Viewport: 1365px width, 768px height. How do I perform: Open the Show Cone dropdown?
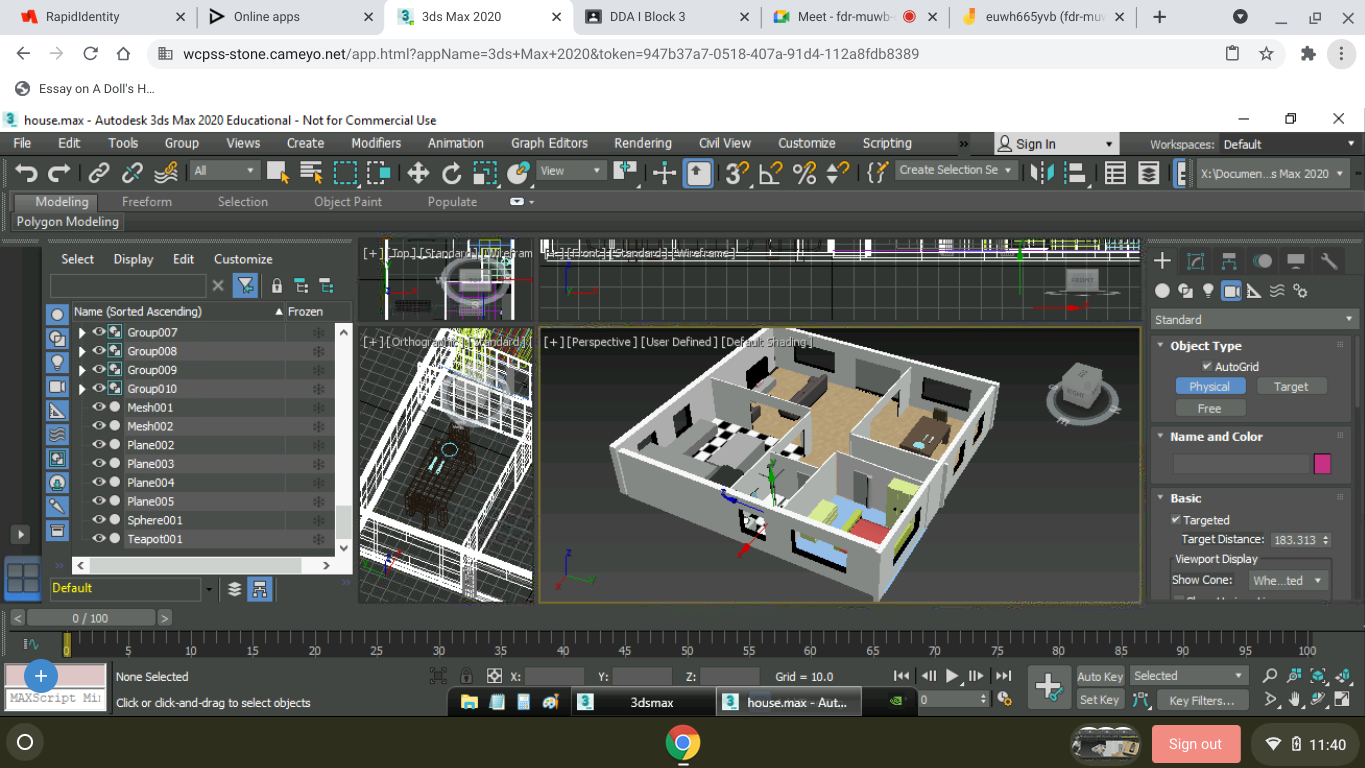pyautogui.click(x=1288, y=580)
